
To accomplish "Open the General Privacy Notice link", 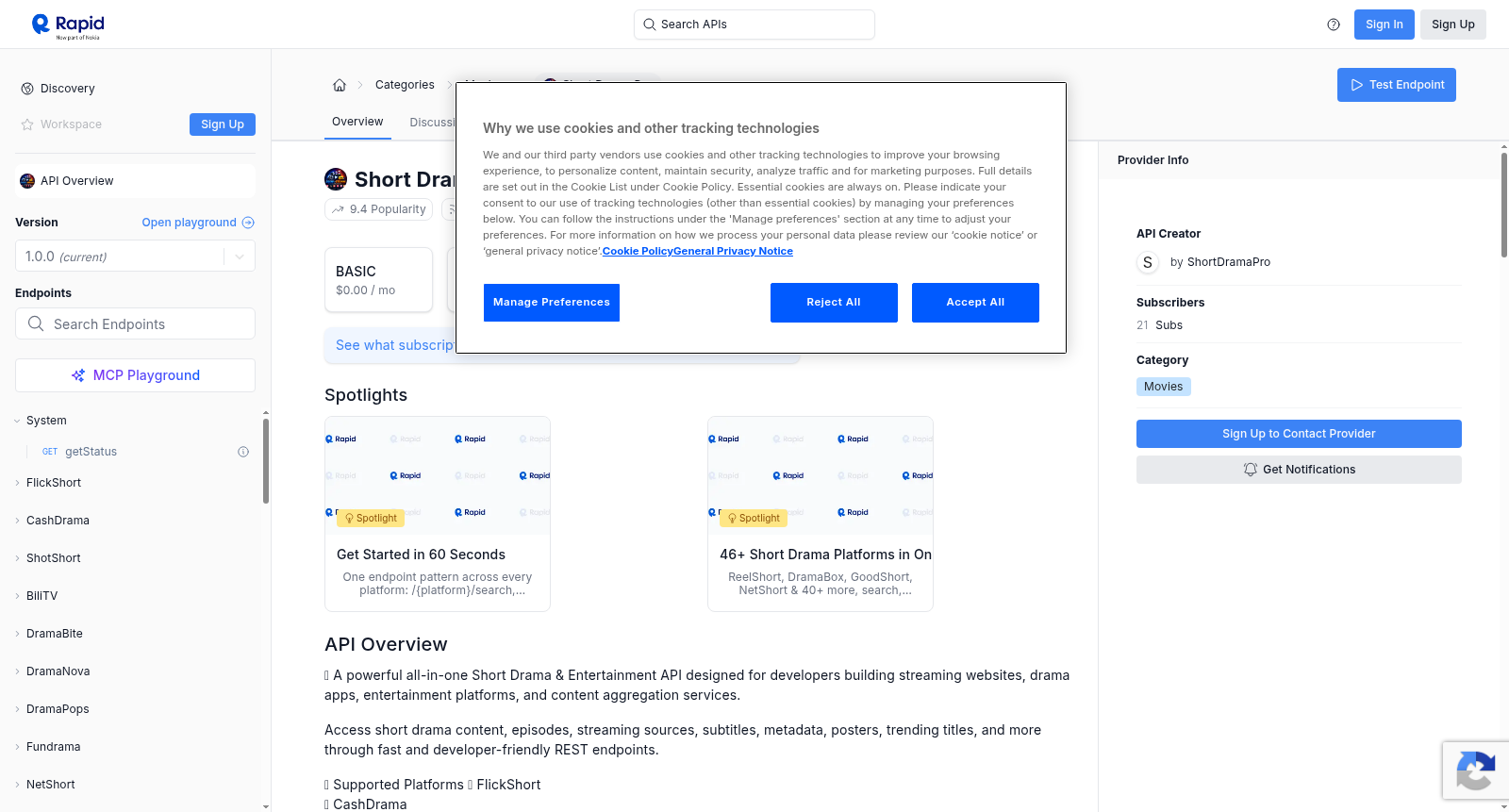I will click(x=733, y=251).
